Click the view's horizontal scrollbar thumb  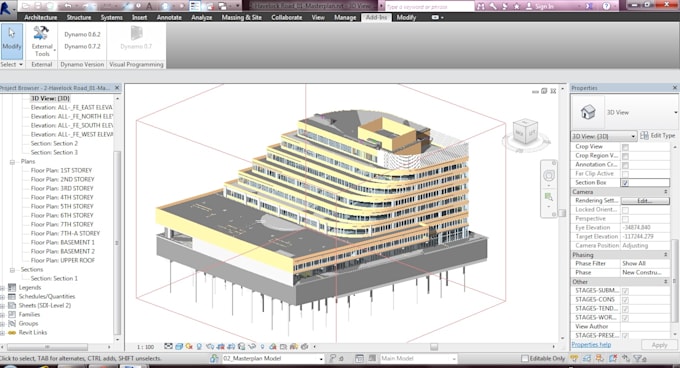(x=434, y=347)
